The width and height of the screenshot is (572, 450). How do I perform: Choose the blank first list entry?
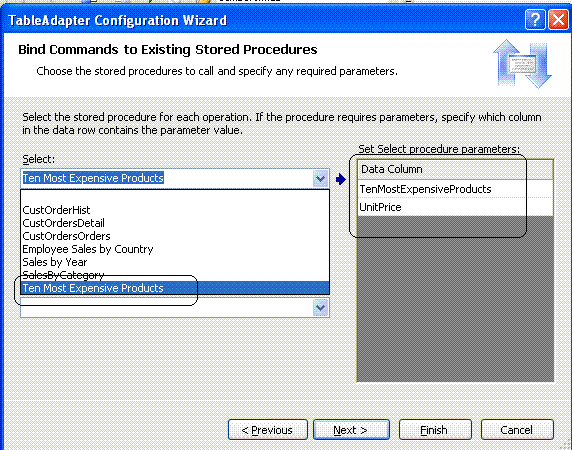pos(175,197)
